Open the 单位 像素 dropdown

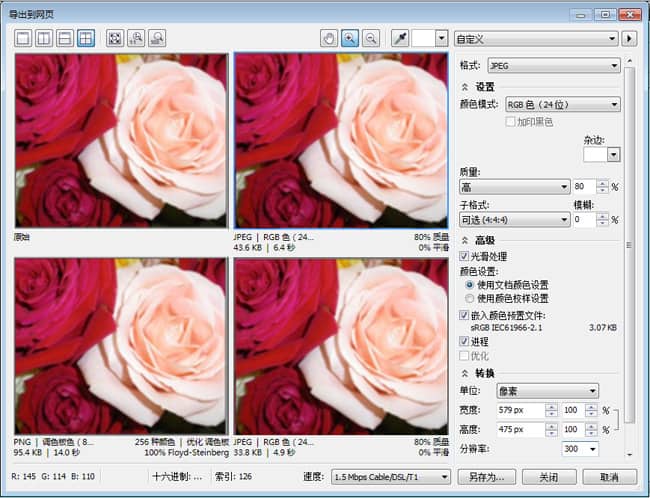pos(548,391)
